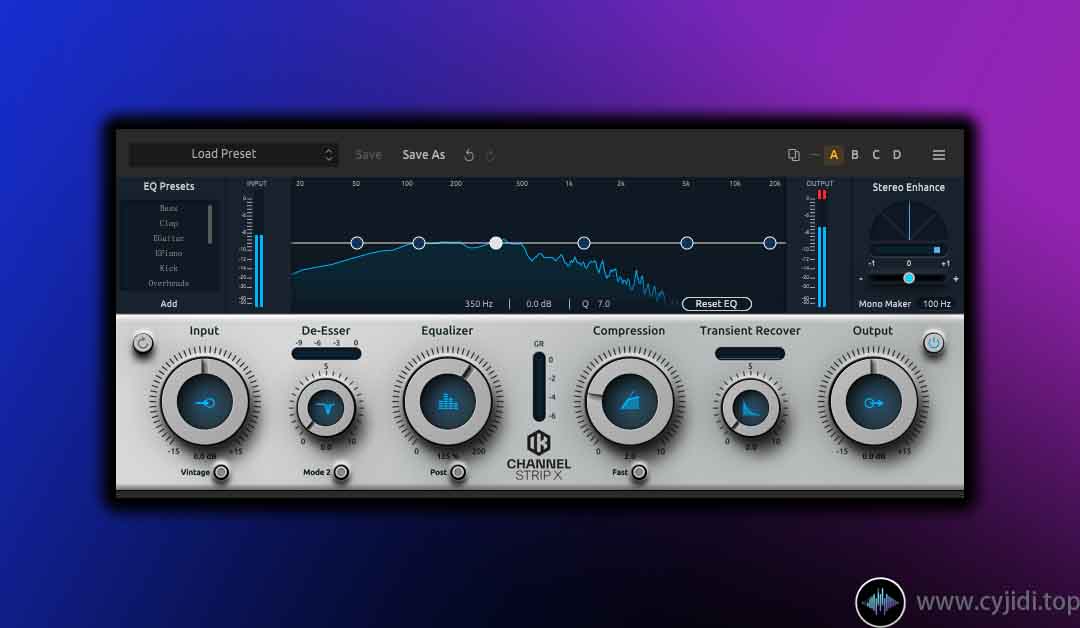
Task: Click the Q 7.0 value
Action: point(596,304)
